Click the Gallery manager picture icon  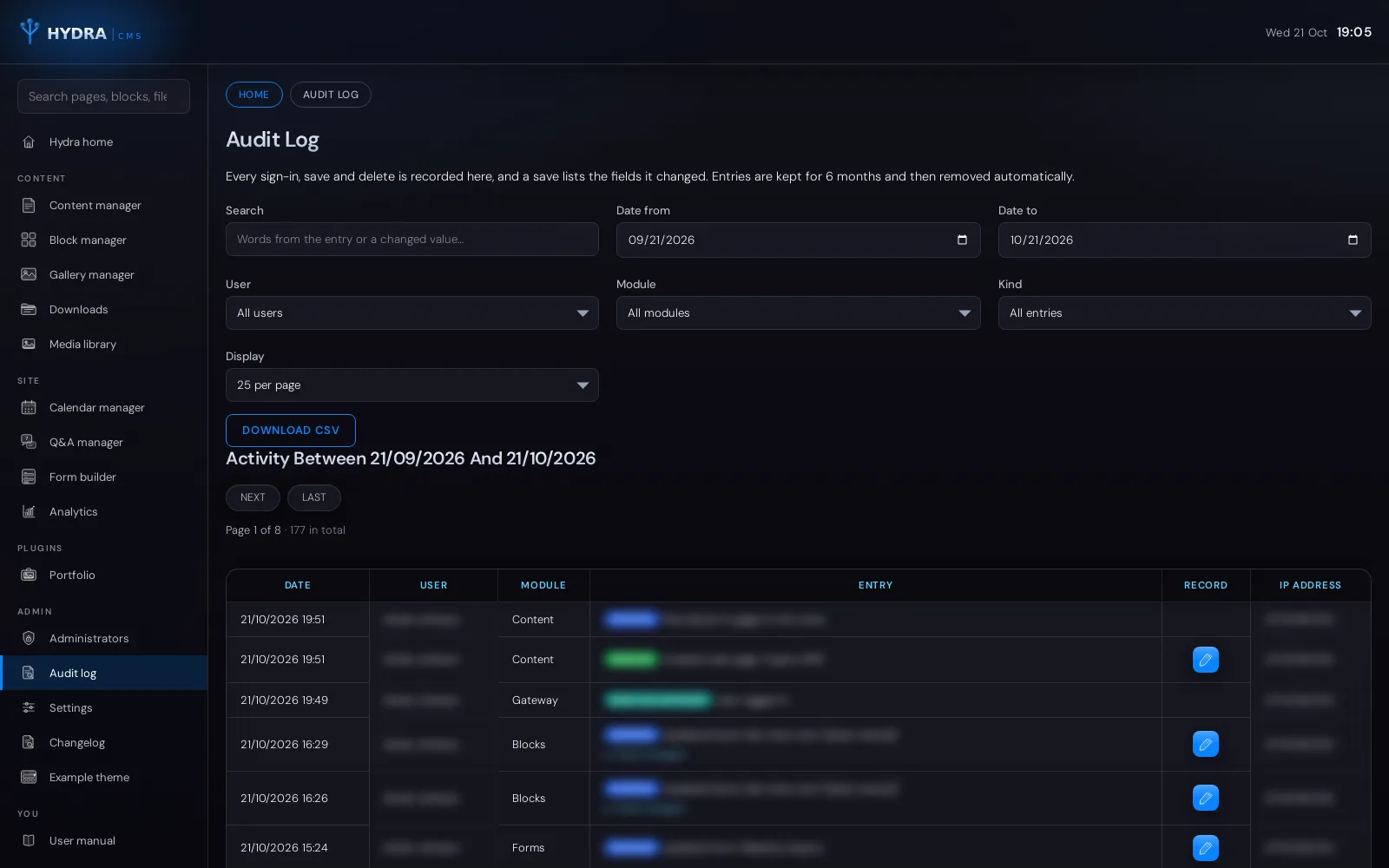[x=29, y=274]
